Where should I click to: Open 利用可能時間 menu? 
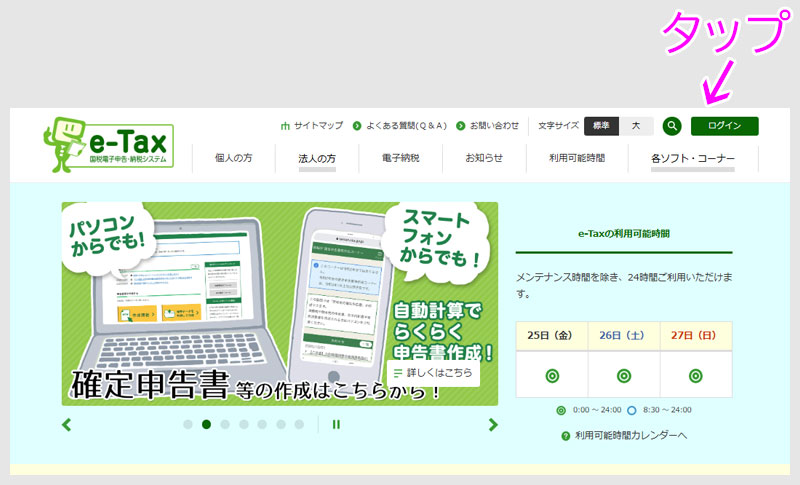click(x=577, y=158)
